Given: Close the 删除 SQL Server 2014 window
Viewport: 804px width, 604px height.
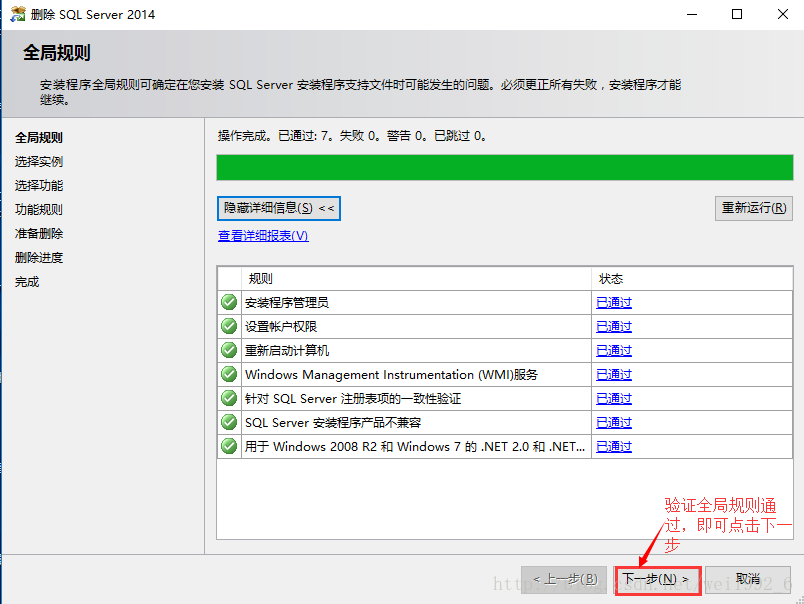Looking at the screenshot, I should coord(782,14).
